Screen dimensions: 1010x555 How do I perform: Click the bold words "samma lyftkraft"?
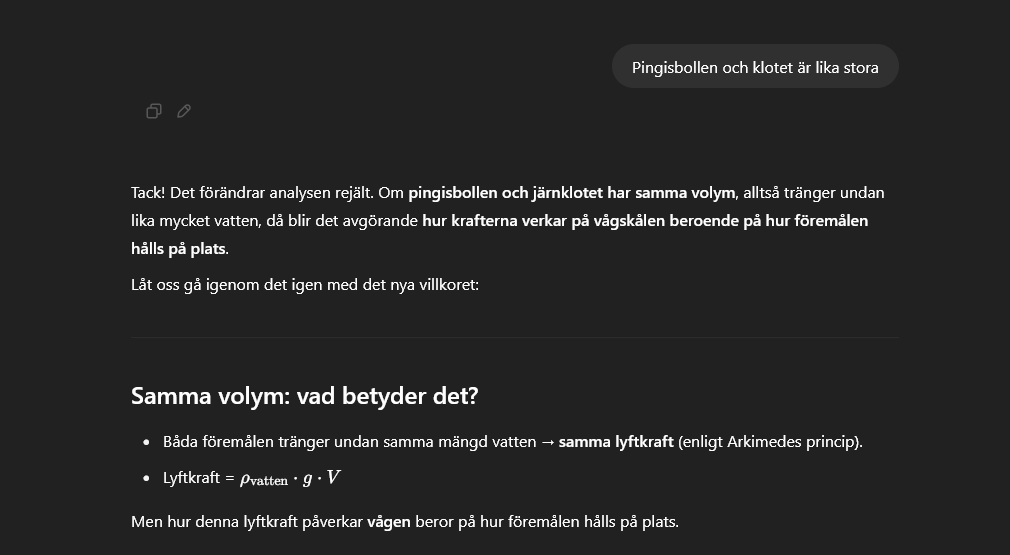tap(615, 442)
